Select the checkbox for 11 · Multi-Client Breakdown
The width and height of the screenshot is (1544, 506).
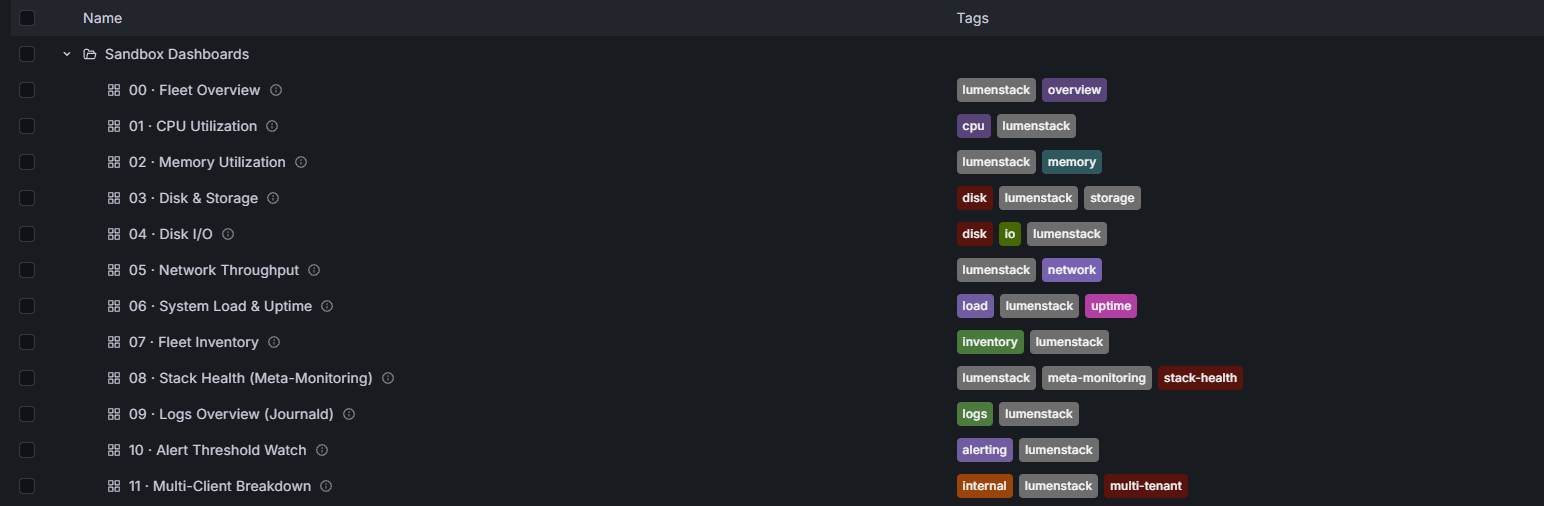[x=27, y=486]
